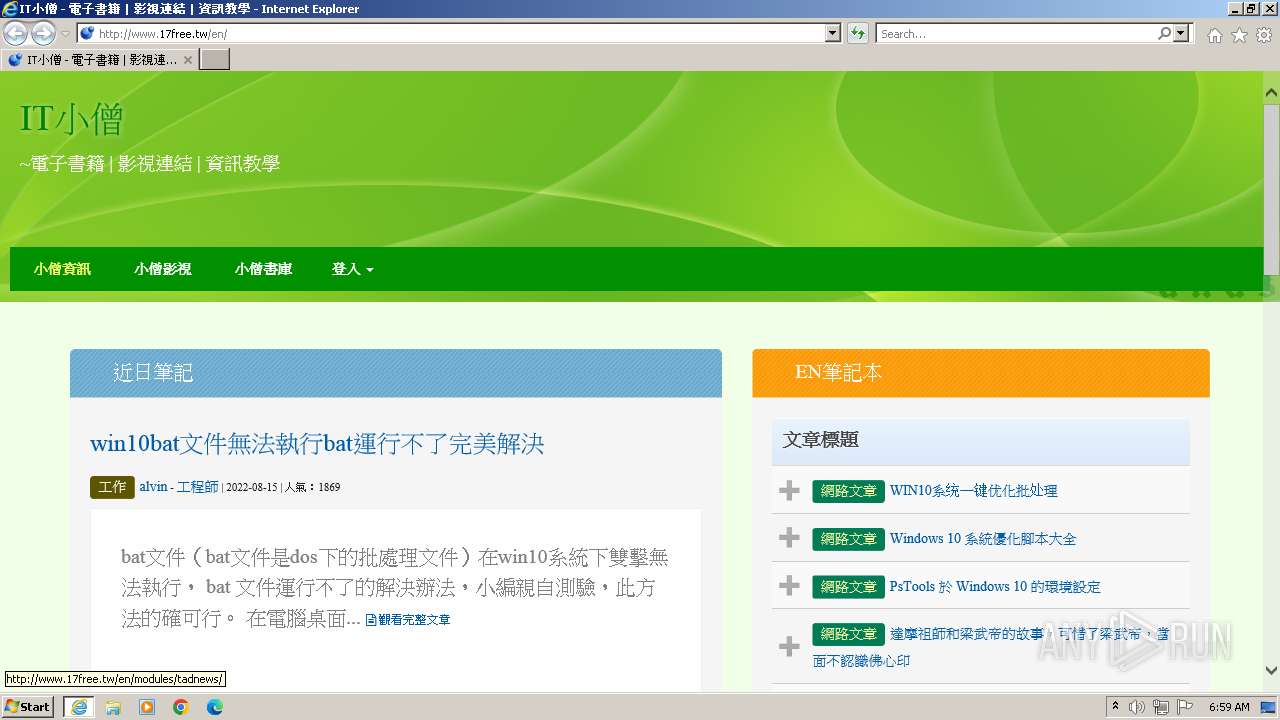Image resolution: width=1280 pixels, height=720 pixels.
Task: Open WIN10系统一键优化批处理 article link
Action: [x=973, y=491]
